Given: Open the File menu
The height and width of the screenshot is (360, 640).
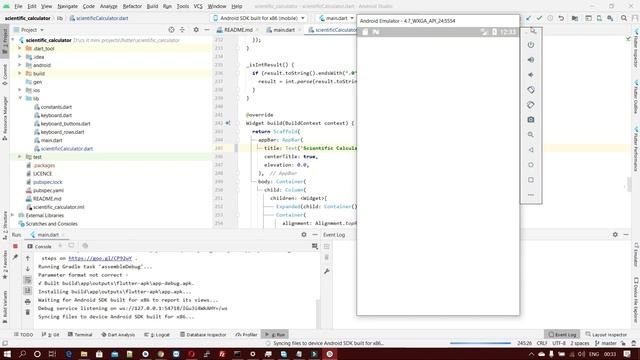Looking at the screenshot, I should pos(18,6).
